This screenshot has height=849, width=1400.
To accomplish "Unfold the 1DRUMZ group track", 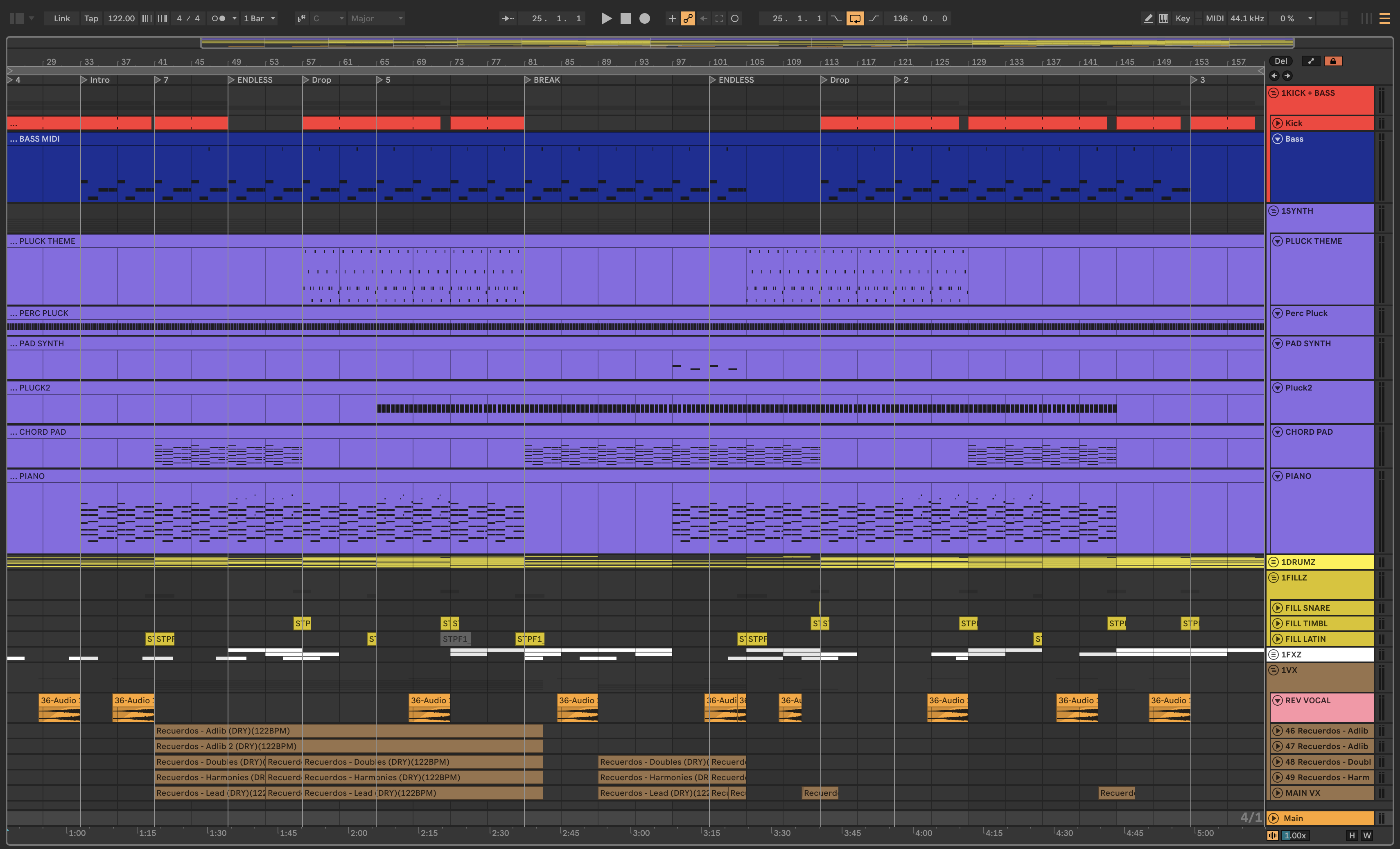I will tap(1274, 562).
